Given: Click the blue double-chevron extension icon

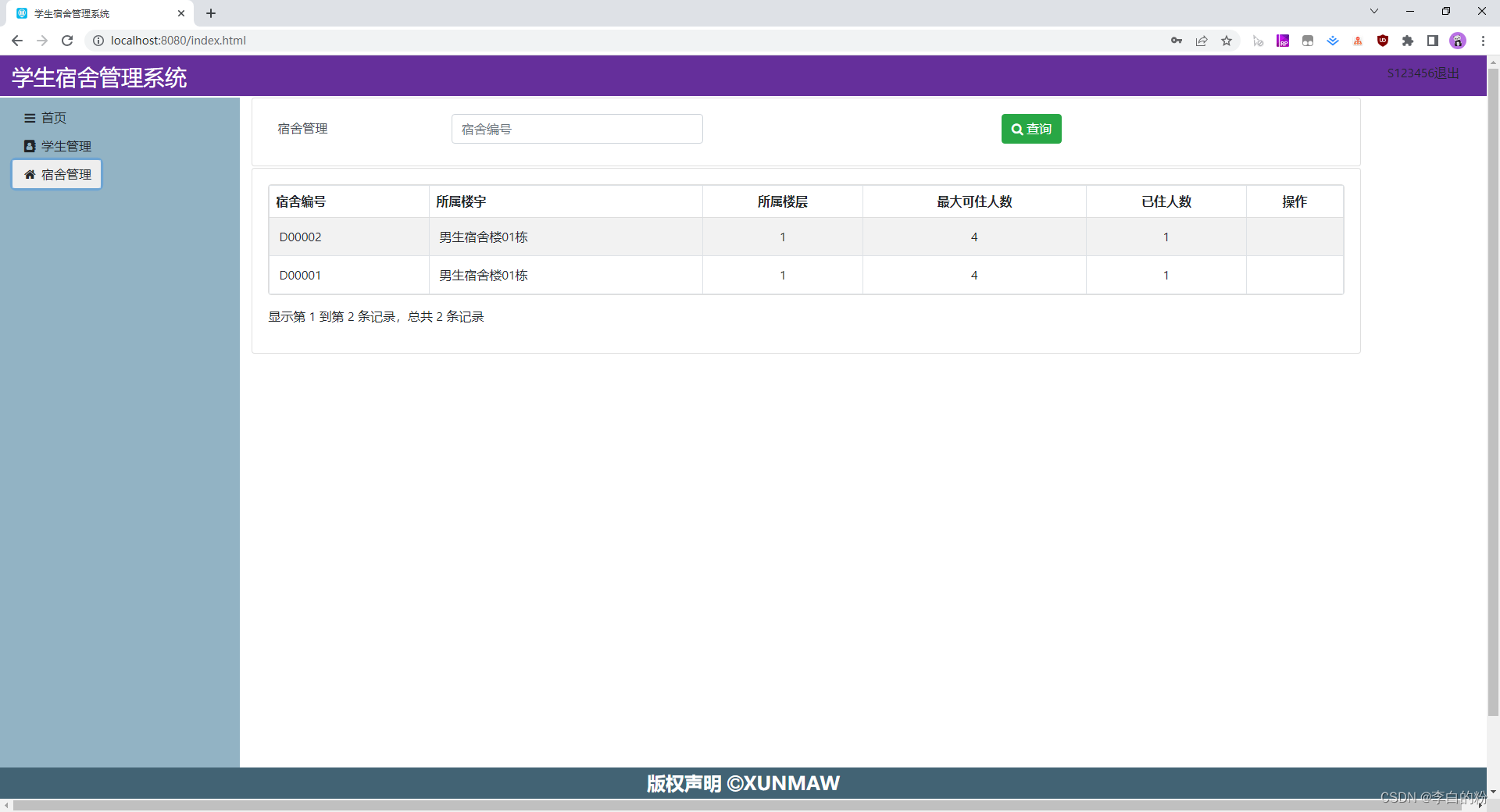Looking at the screenshot, I should [1333, 41].
